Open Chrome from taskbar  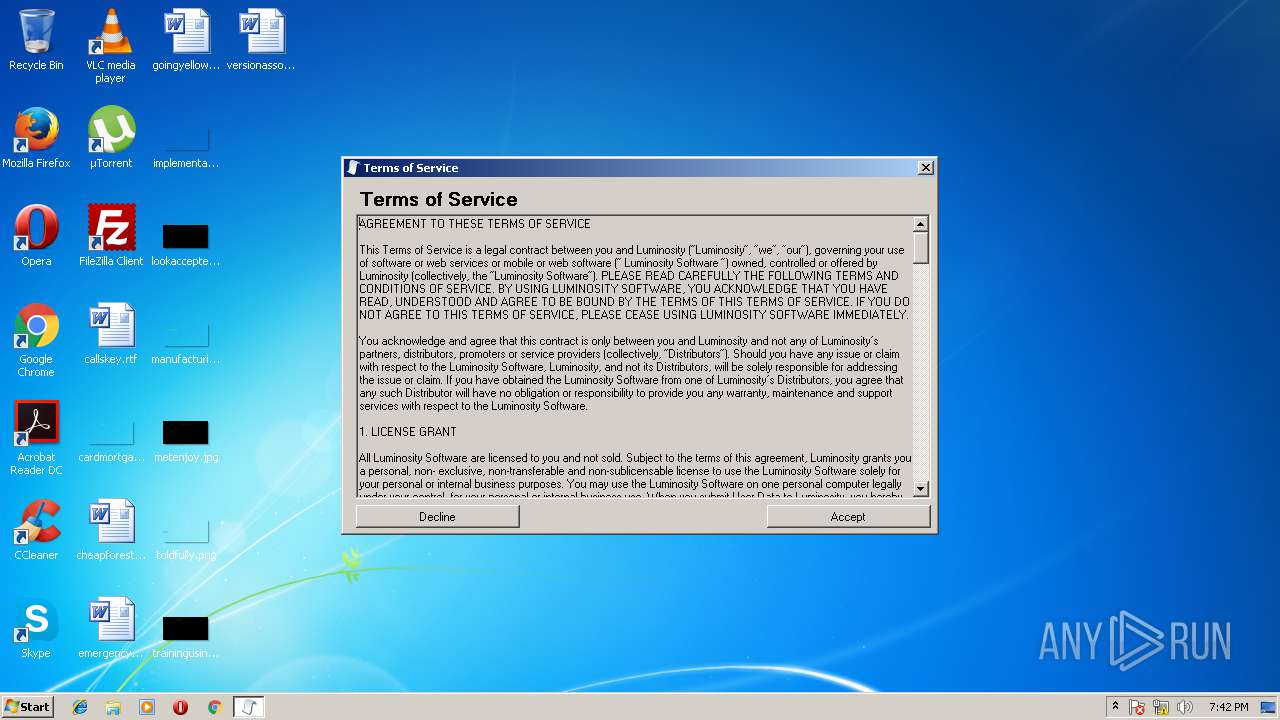[x=214, y=707]
